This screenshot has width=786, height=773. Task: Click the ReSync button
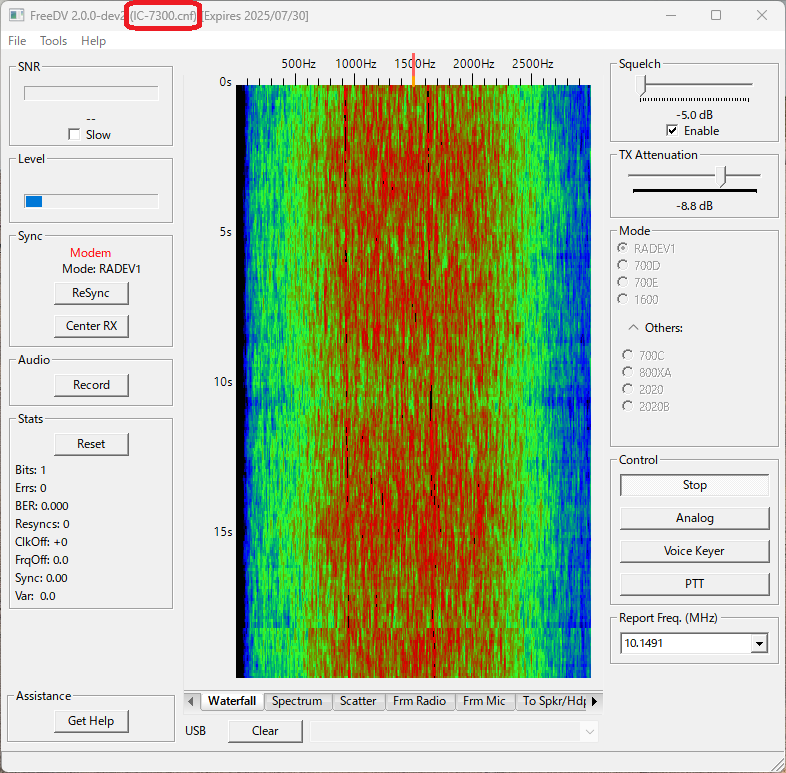(x=91, y=293)
